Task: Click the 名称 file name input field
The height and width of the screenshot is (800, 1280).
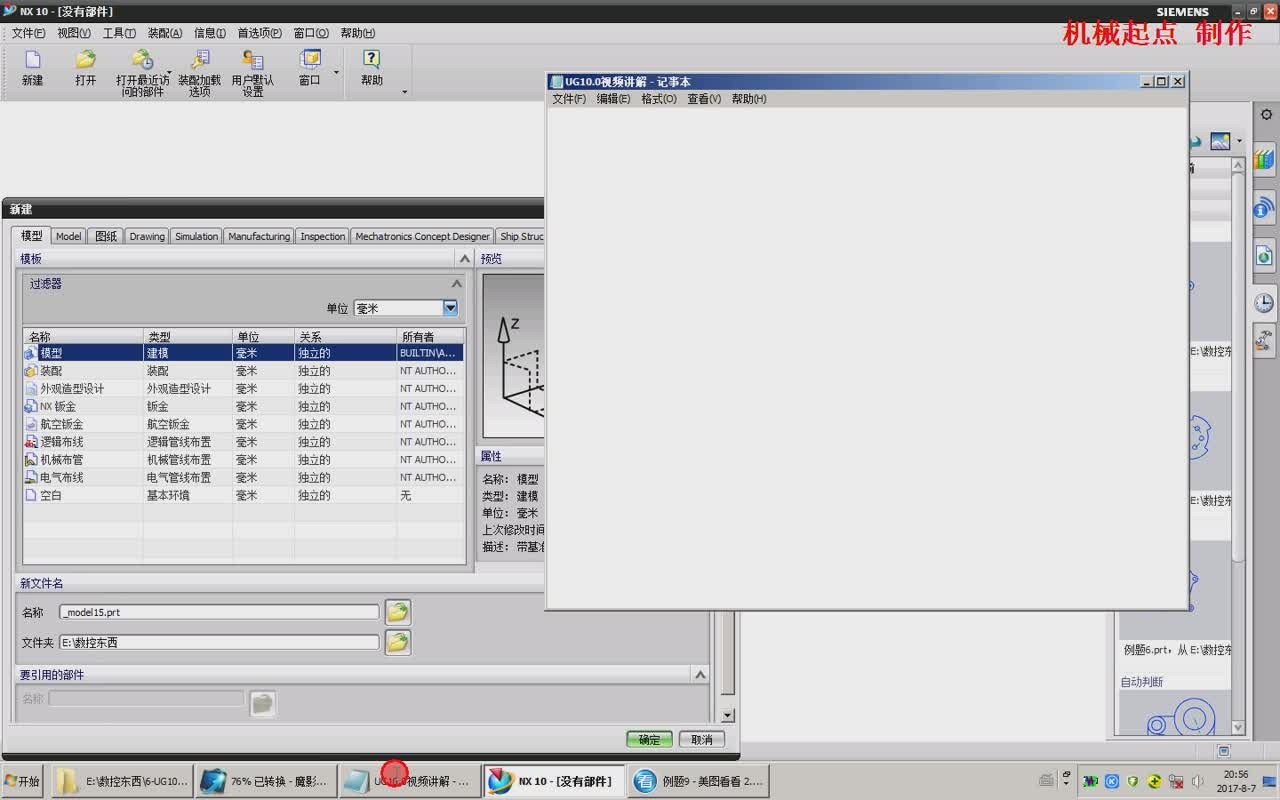Action: [x=220, y=612]
